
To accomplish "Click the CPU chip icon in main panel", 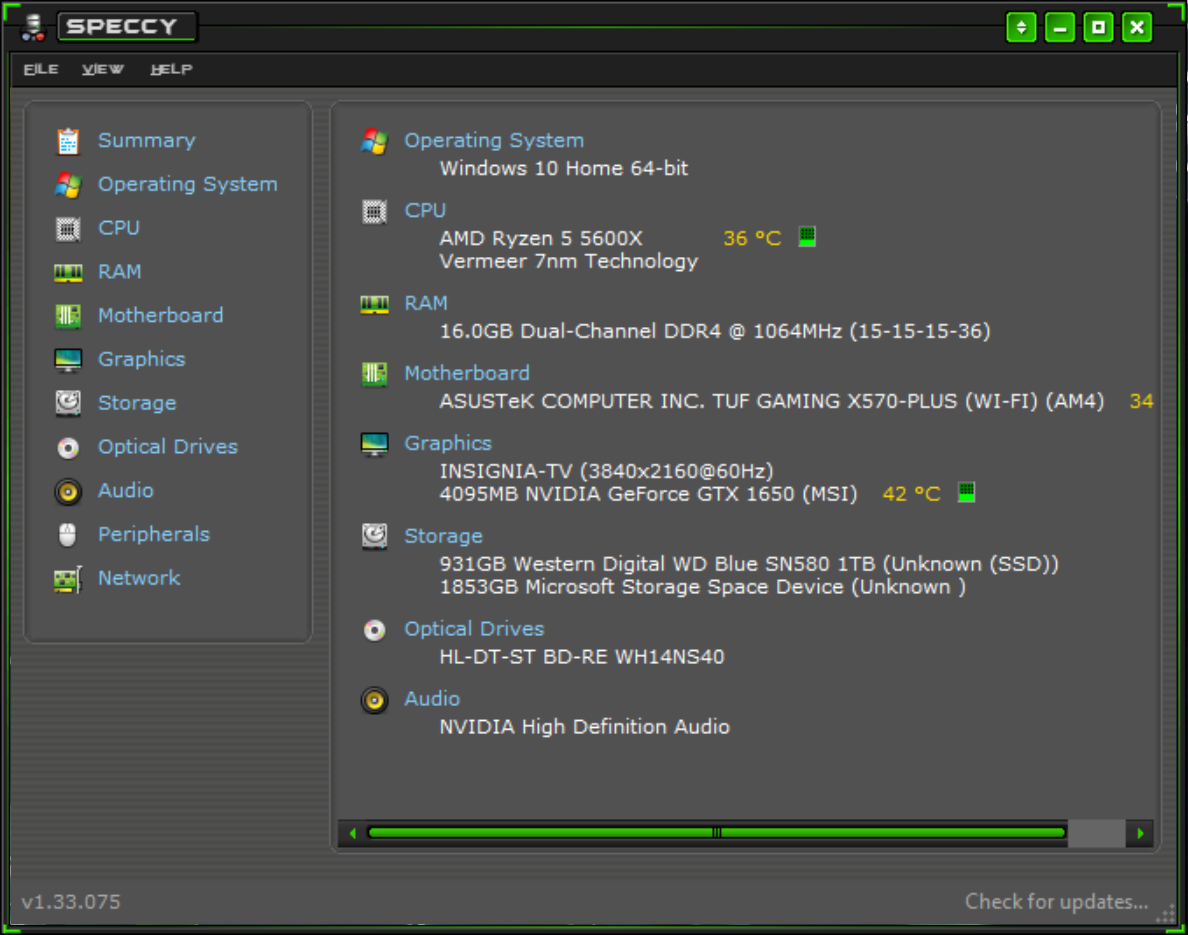I will click(374, 211).
